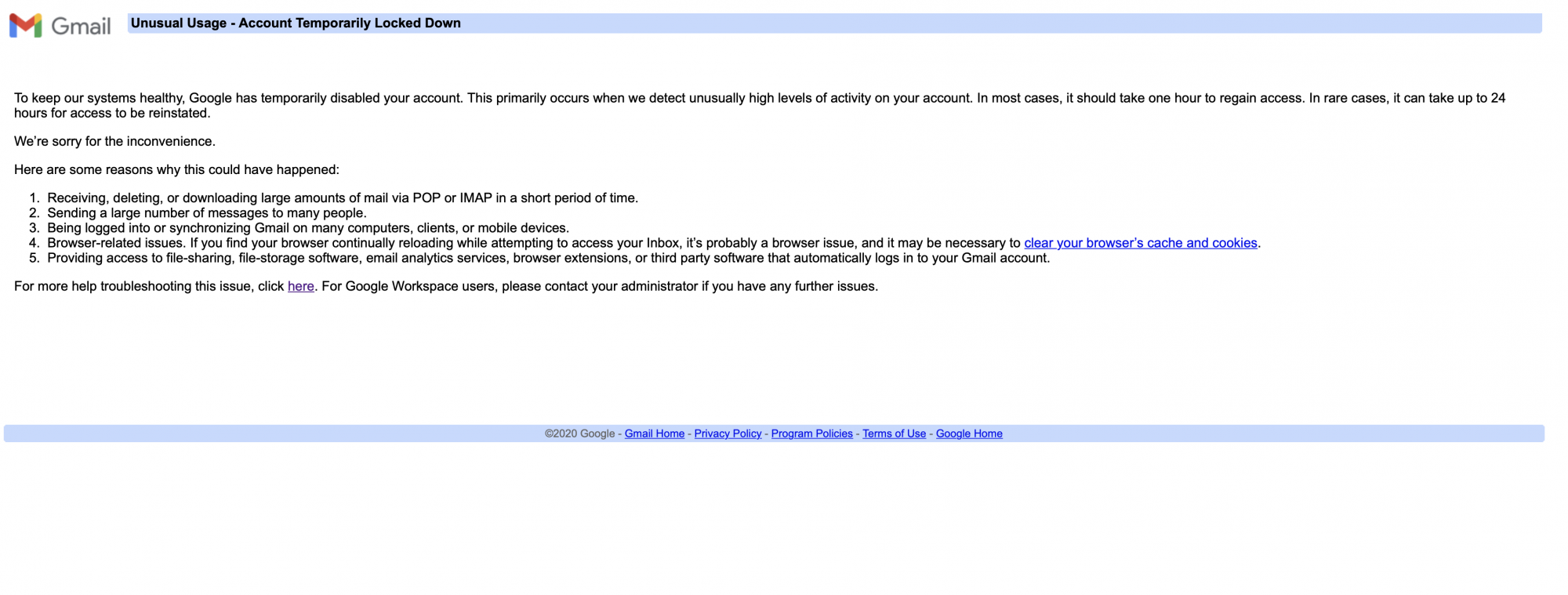Open the Privacy Policy footer link

click(x=728, y=434)
